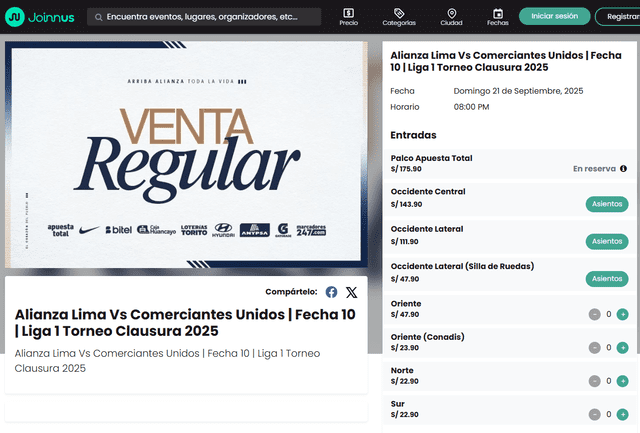Screen dimensions: 640x433
Task: Decrease Norte ticket quantity
Action: click(594, 381)
